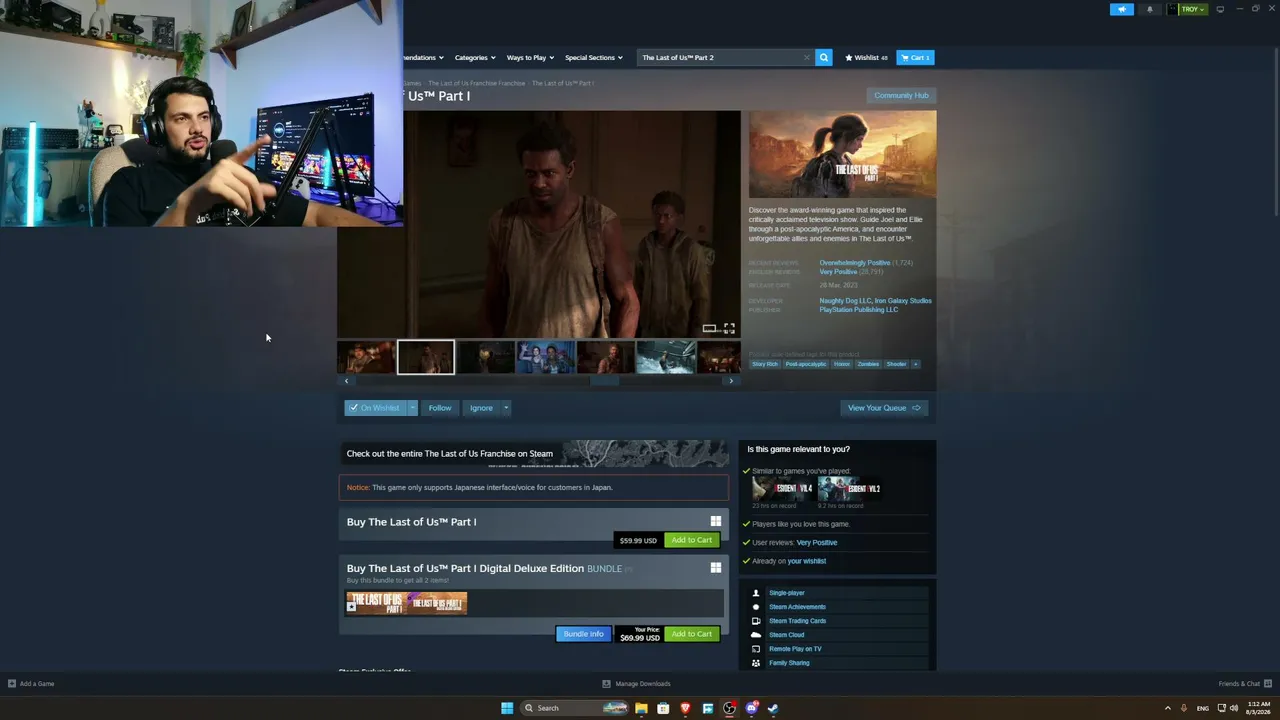Open the shopping Cart
1280x720 pixels.
pos(915,58)
